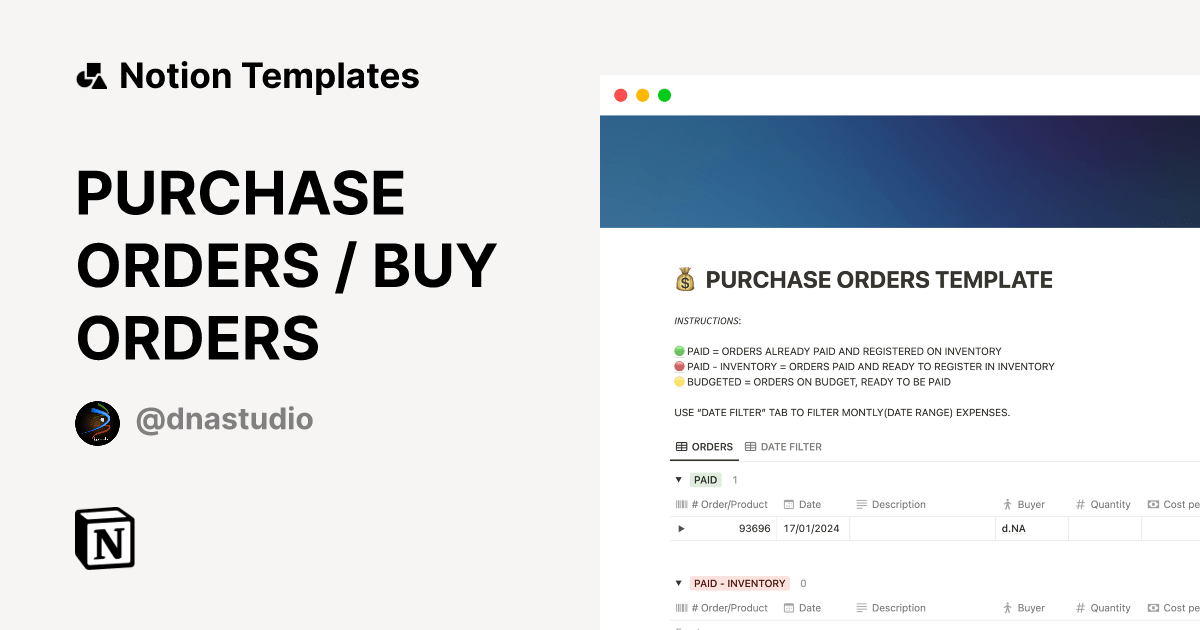This screenshot has width=1200, height=630.
Task: Click the barcode icon in PAID header
Action: [x=682, y=505]
